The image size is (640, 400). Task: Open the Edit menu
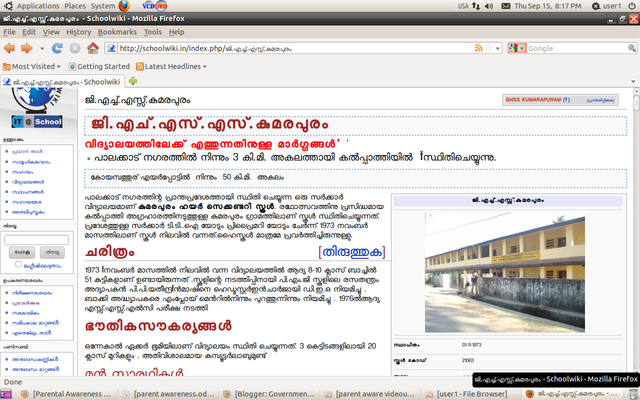(29, 32)
